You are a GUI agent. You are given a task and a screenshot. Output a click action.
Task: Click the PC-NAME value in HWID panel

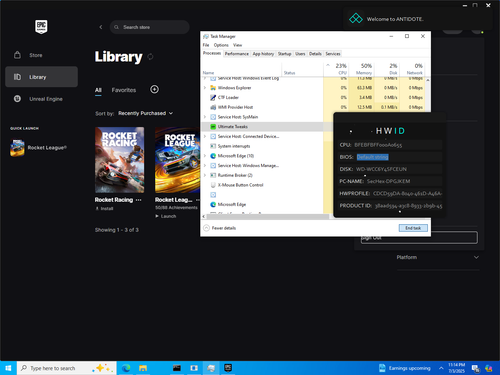tap(388, 181)
